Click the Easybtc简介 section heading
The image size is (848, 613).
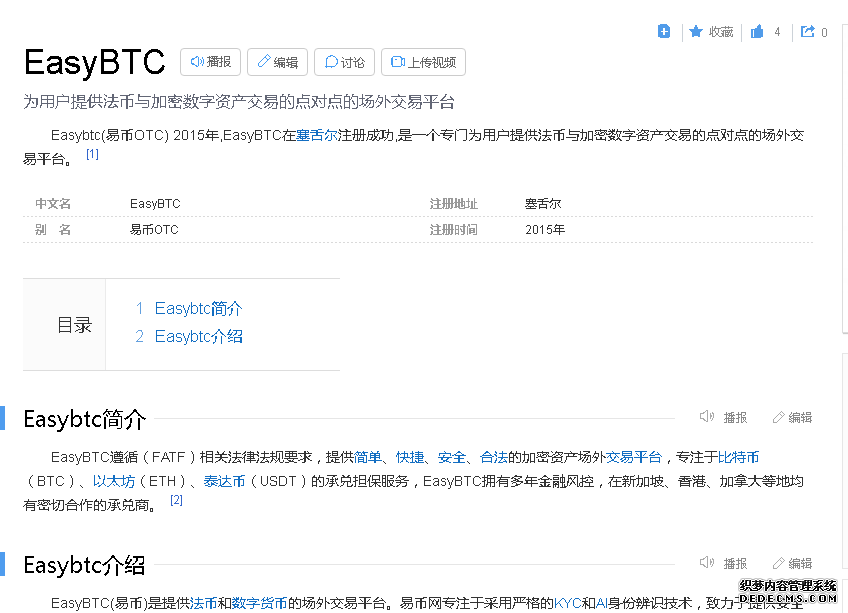pyautogui.click(x=85, y=419)
